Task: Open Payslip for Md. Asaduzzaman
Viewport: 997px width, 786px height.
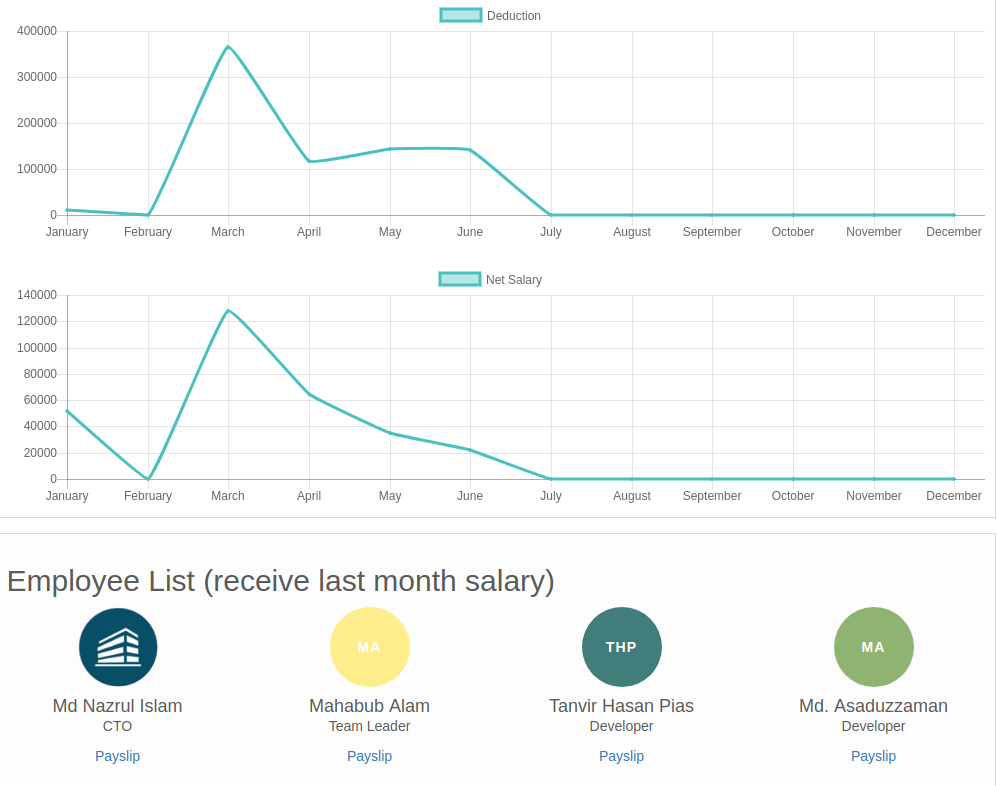Action: tap(874, 756)
